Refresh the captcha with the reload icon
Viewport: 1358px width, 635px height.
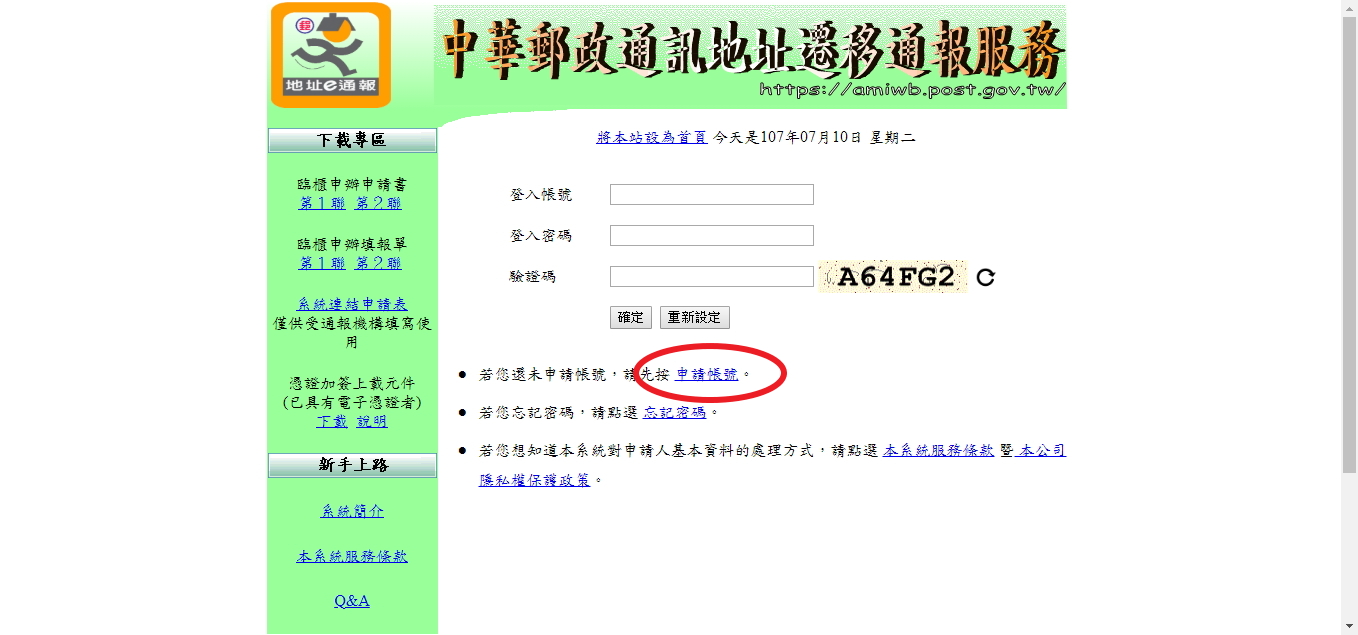(985, 277)
